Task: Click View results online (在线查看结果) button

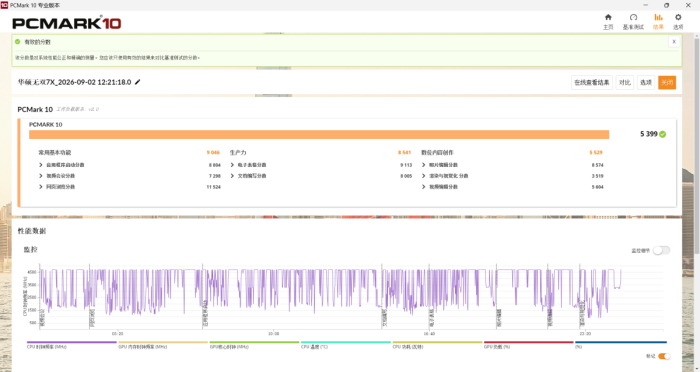Action: 592,82
